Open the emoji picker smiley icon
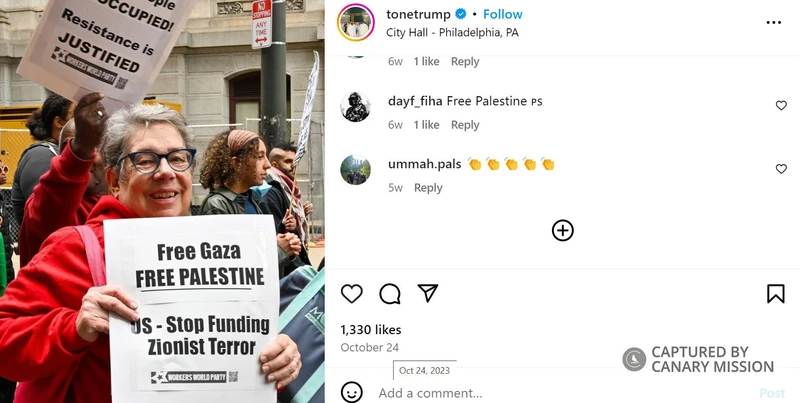The height and width of the screenshot is (403, 800). (352, 393)
